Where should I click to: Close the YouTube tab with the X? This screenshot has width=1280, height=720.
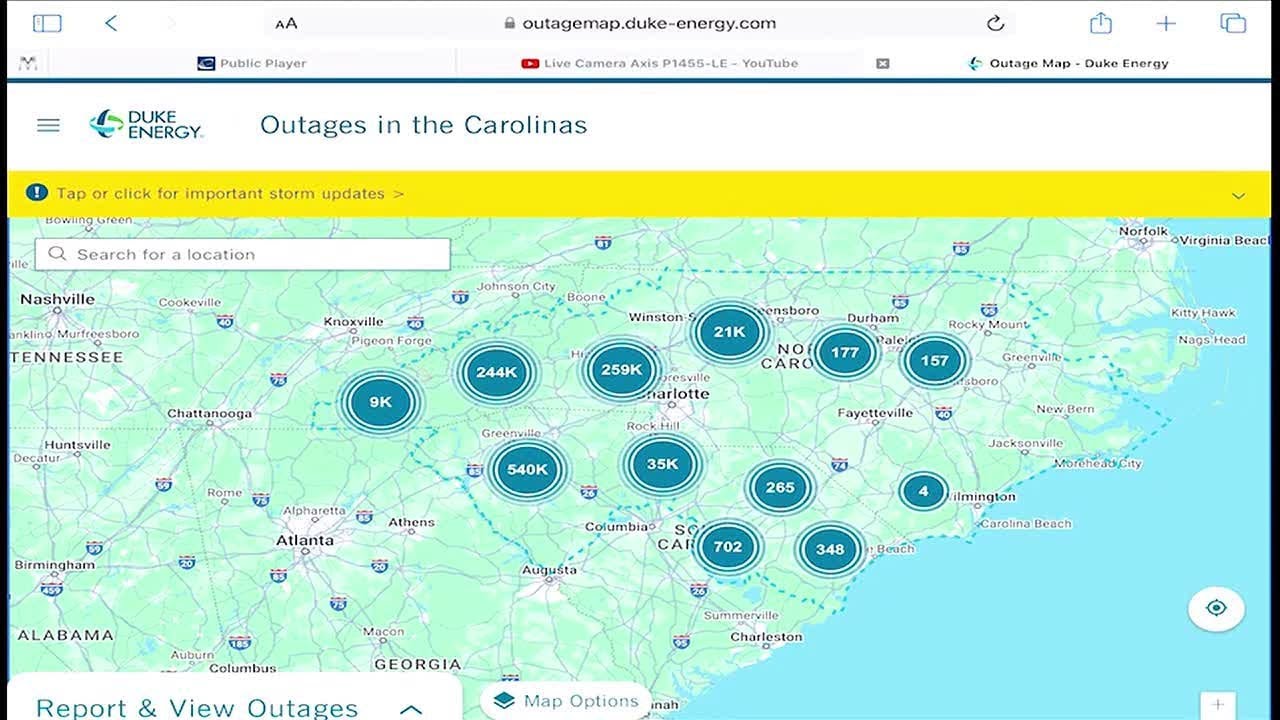coord(882,63)
